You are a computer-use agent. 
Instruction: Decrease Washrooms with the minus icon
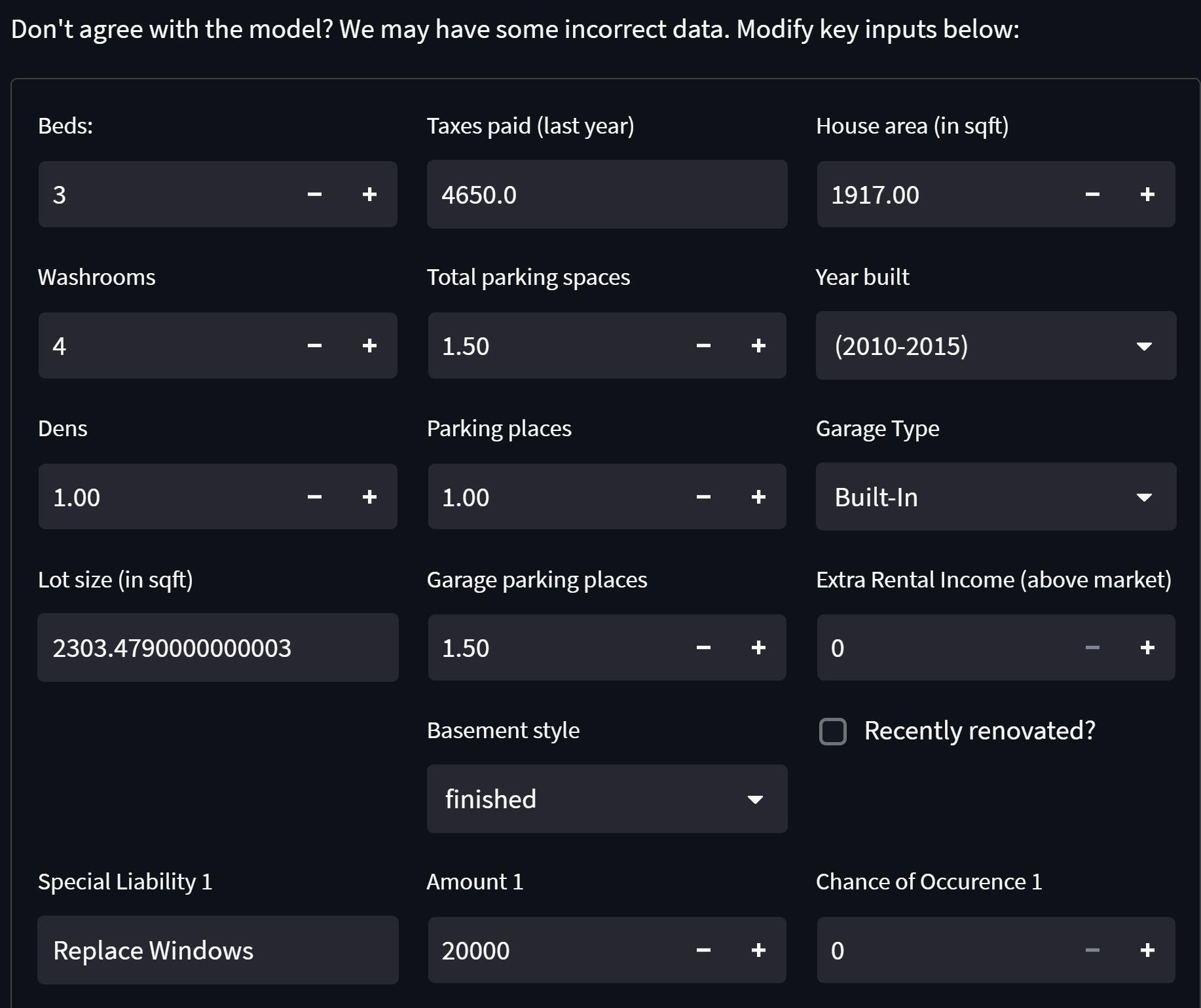314,346
